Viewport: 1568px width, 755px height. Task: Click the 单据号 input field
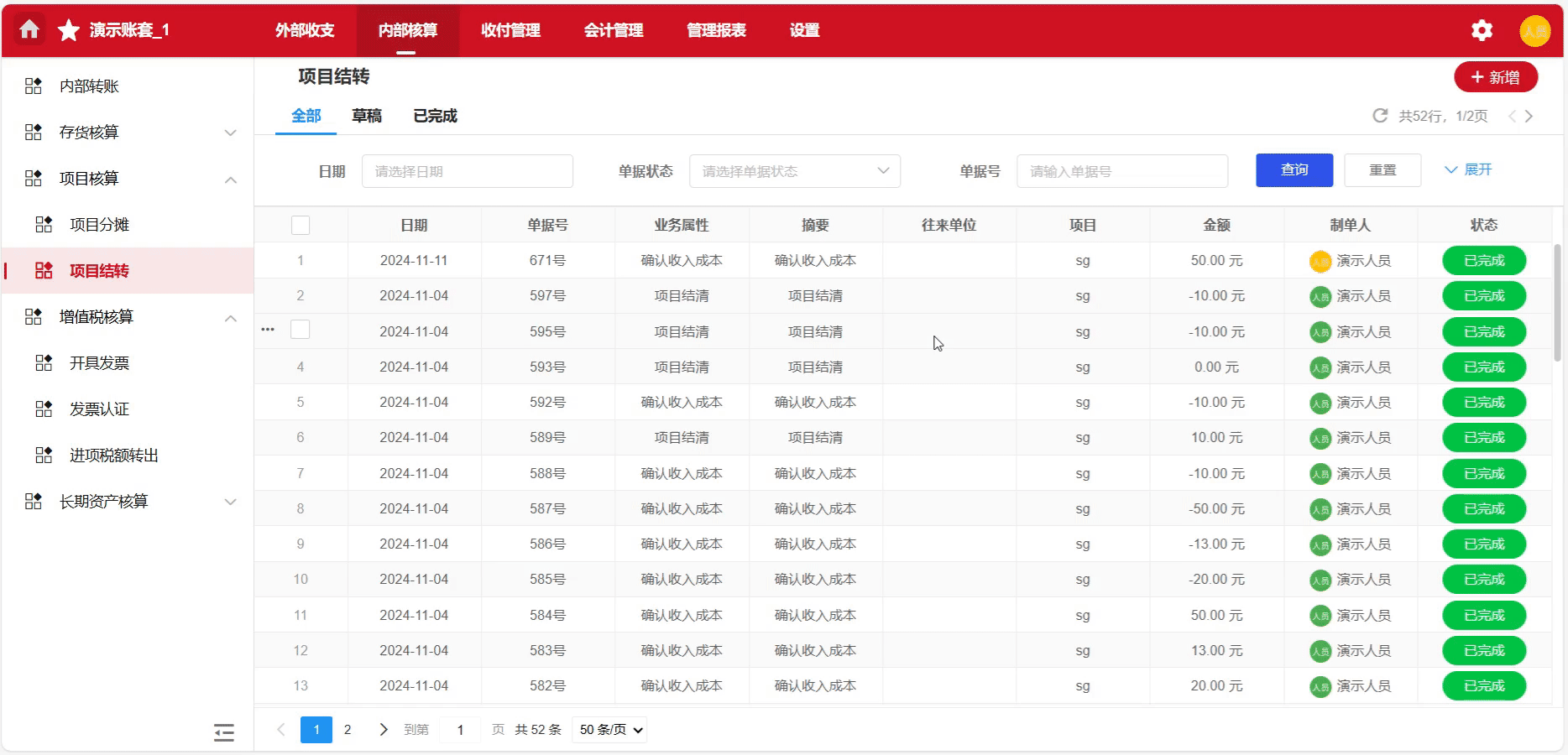[x=1121, y=171]
